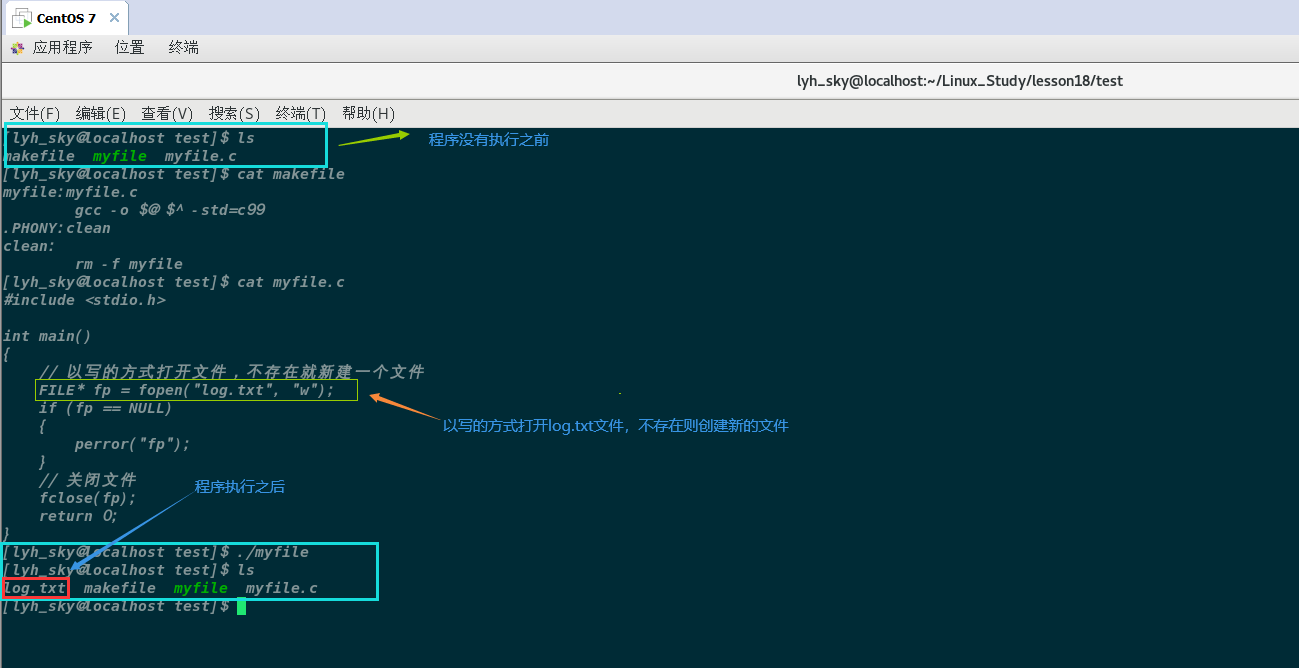Click the '#include <stdio.h>' line
Viewport: 1299px width, 668px height.
click(84, 300)
